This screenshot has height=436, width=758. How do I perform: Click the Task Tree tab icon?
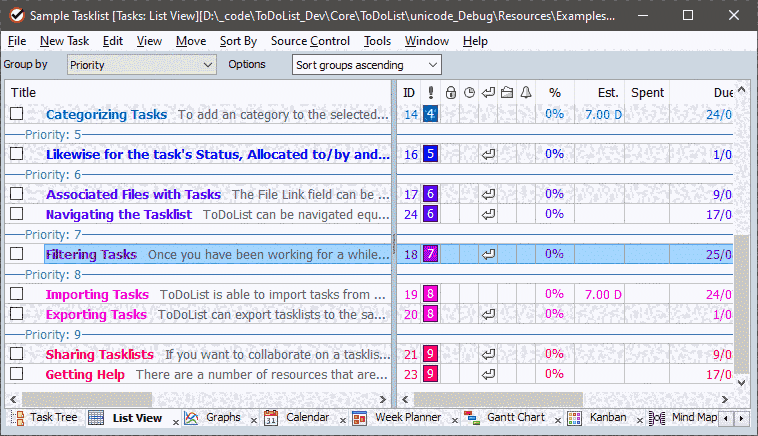point(17,418)
